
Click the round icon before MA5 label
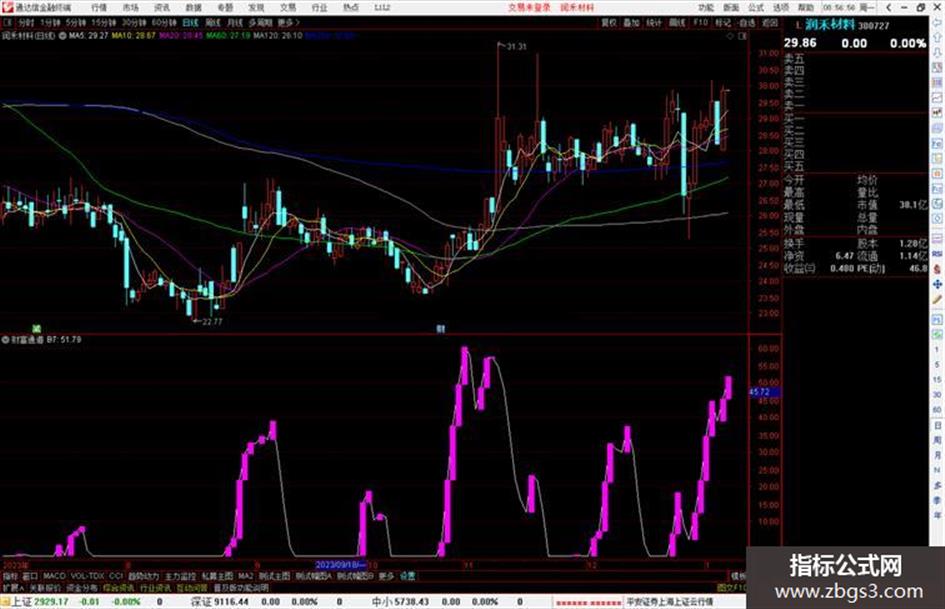[62, 36]
